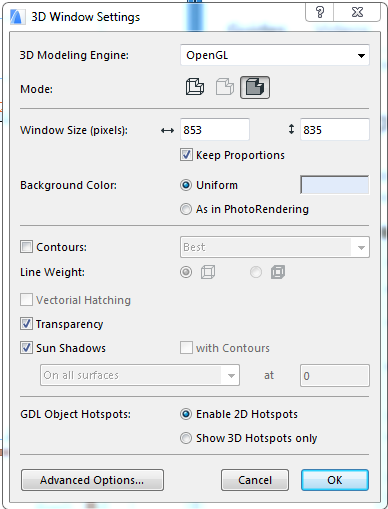
Task: Select Enable 2D Hotspots radio button
Action: (x=186, y=414)
